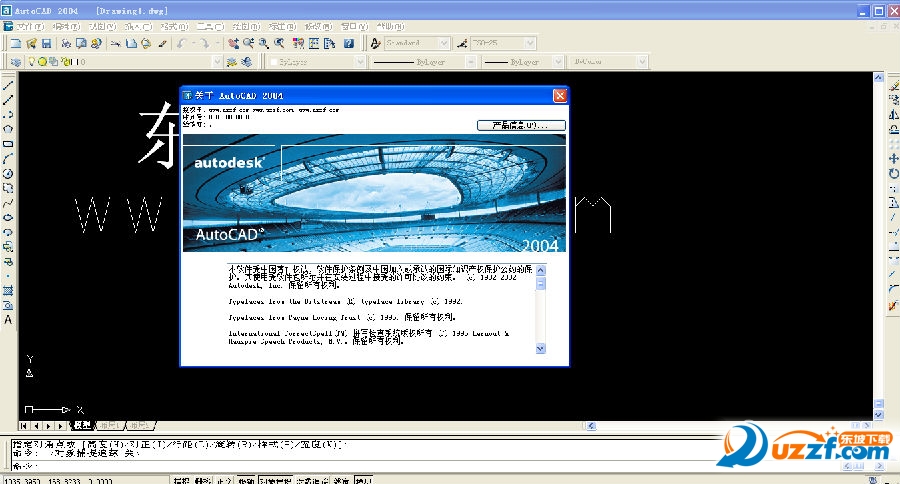Click the Zoom Previous icon

279,44
